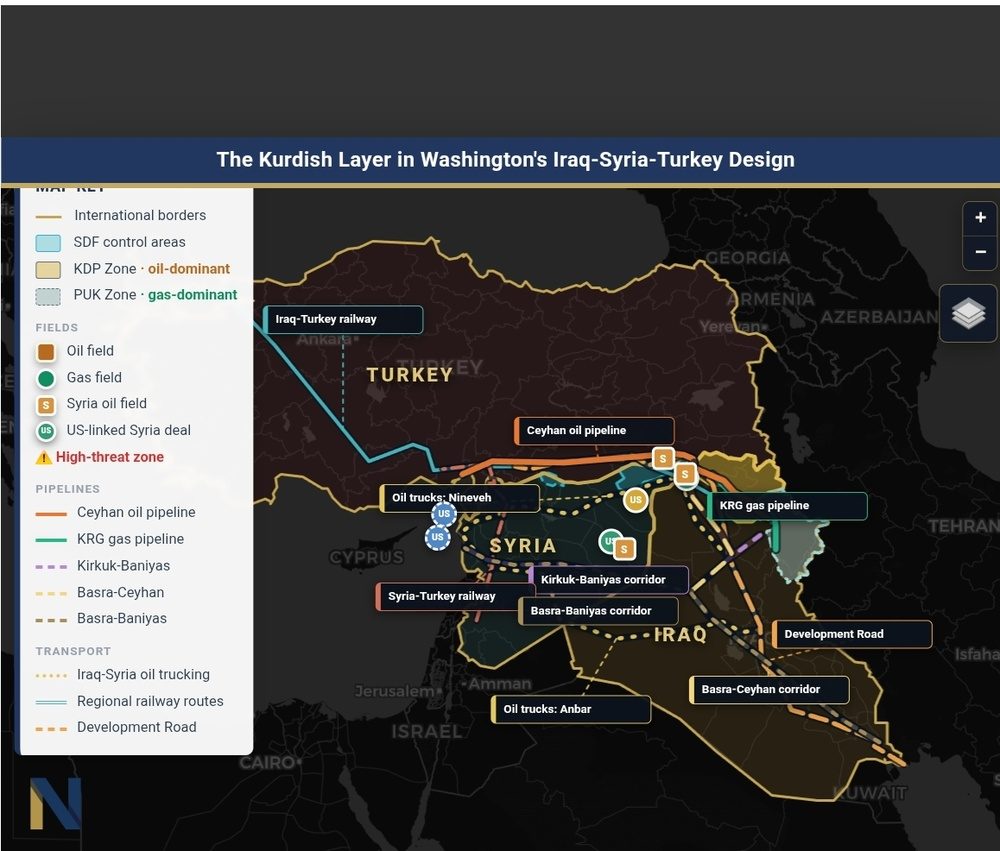Click the IRAQ country label
This screenshot has height=851, width=1000.
tap(681, 635)
